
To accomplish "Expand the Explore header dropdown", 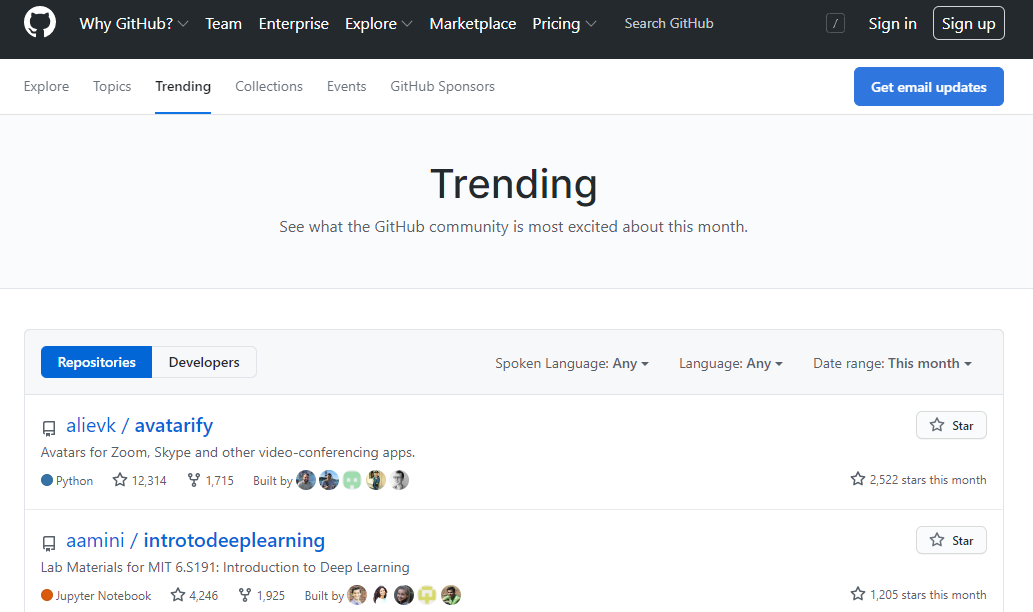I will [x=378, y=24].
